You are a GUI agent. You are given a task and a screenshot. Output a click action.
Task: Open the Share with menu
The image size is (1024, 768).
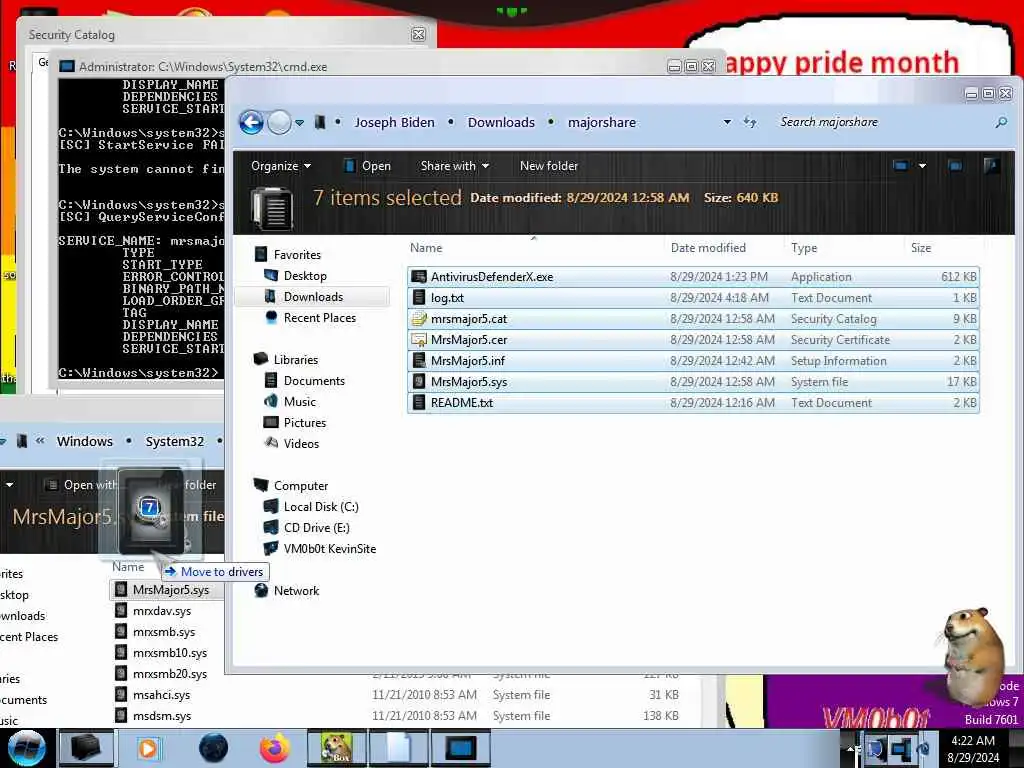455,166
